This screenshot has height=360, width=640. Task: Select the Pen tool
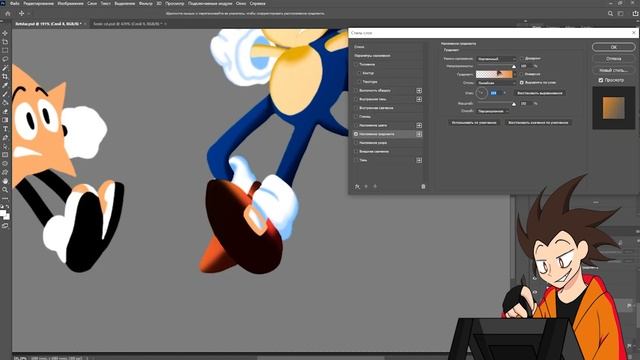click(x=5, y=138)
